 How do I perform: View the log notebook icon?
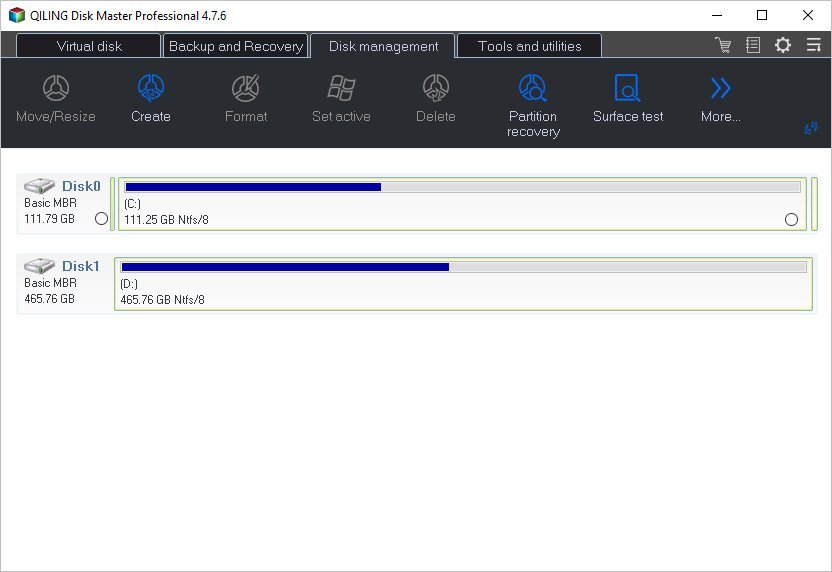[x=753, y=45]
